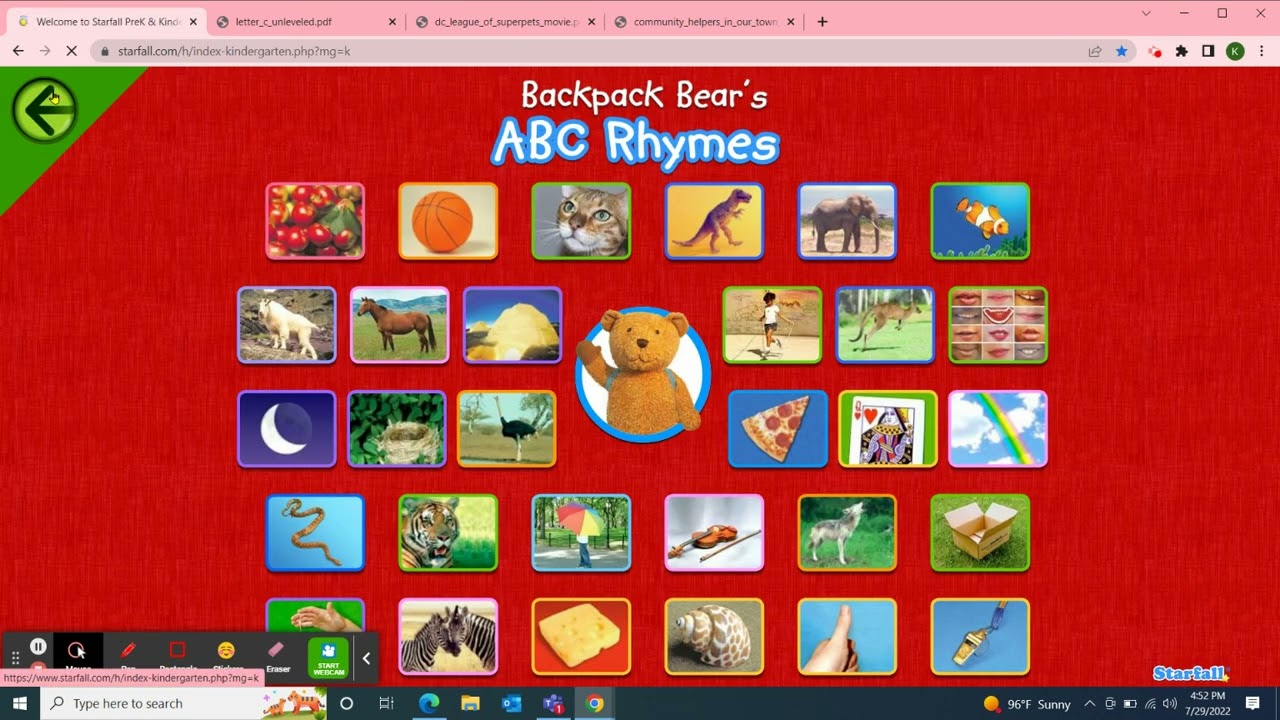
Task: Open the cheese picture tile
Action: coord(581,637)
